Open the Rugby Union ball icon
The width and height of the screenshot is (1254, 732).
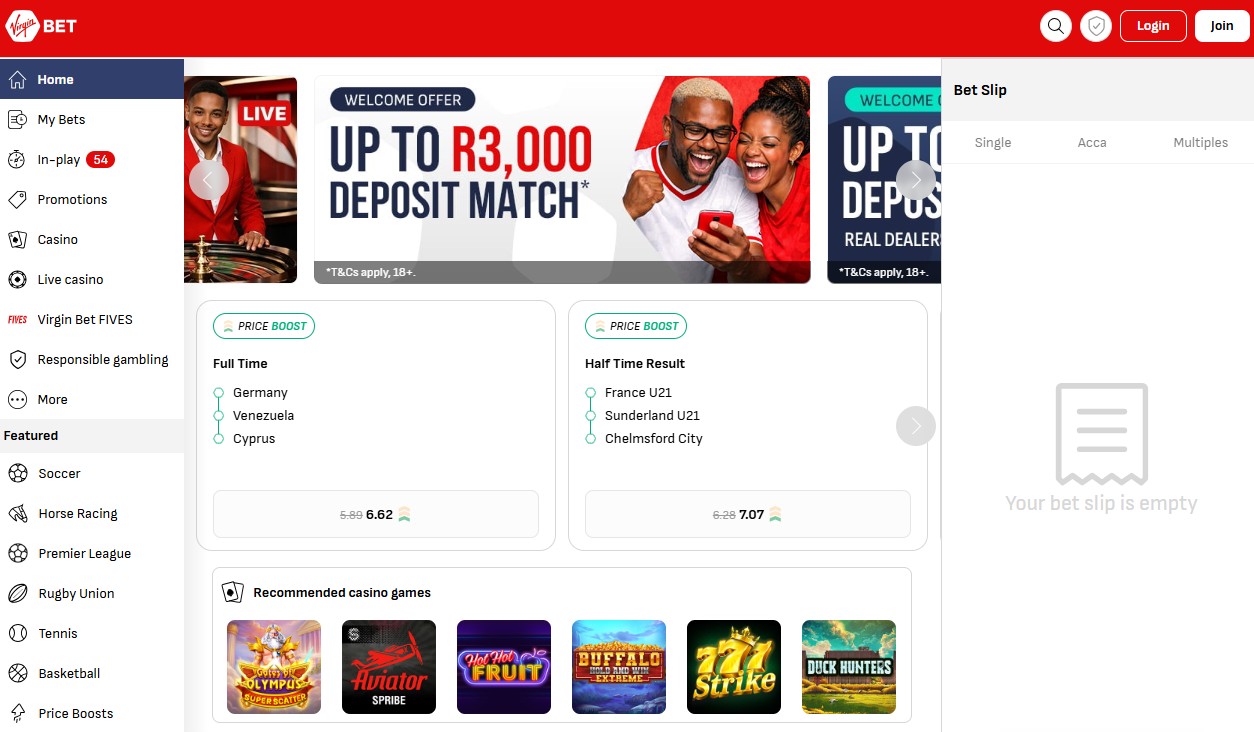click(18, 594)
